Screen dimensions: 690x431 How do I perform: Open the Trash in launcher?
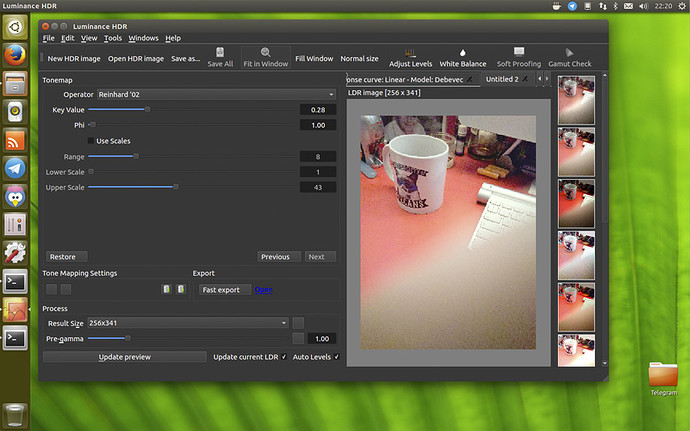point(15,415)
